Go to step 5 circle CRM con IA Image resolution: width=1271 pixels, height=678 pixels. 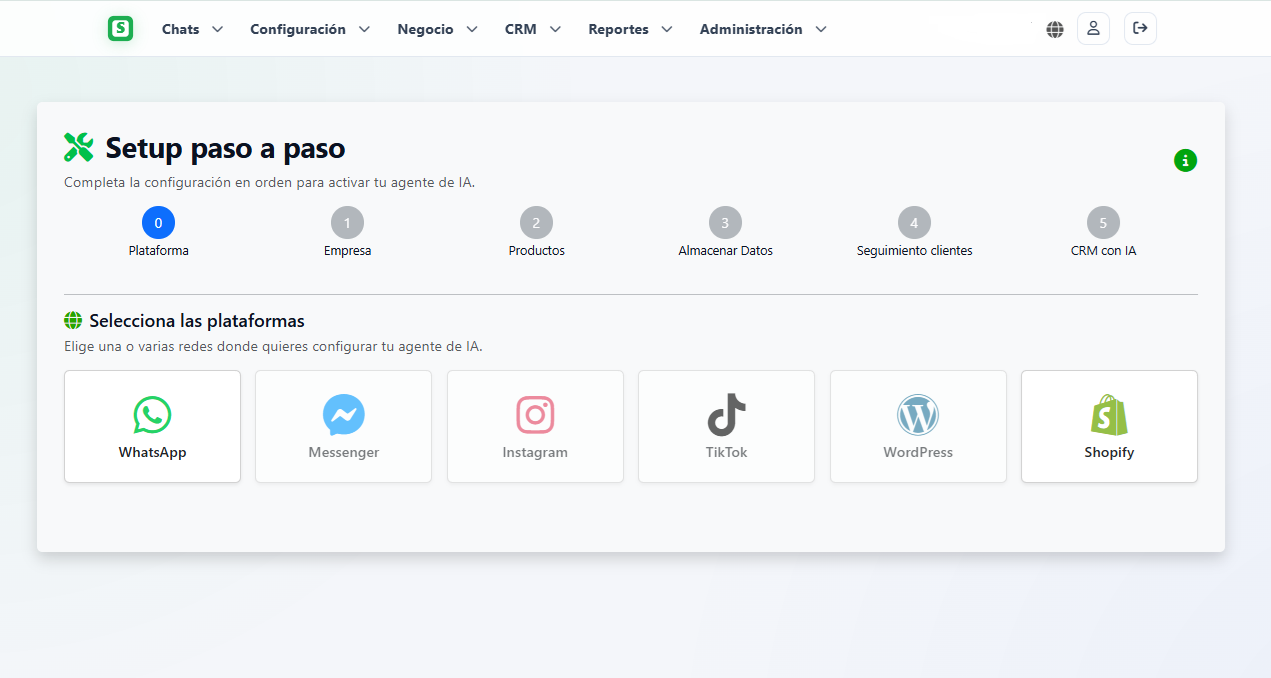point(1103,223)
